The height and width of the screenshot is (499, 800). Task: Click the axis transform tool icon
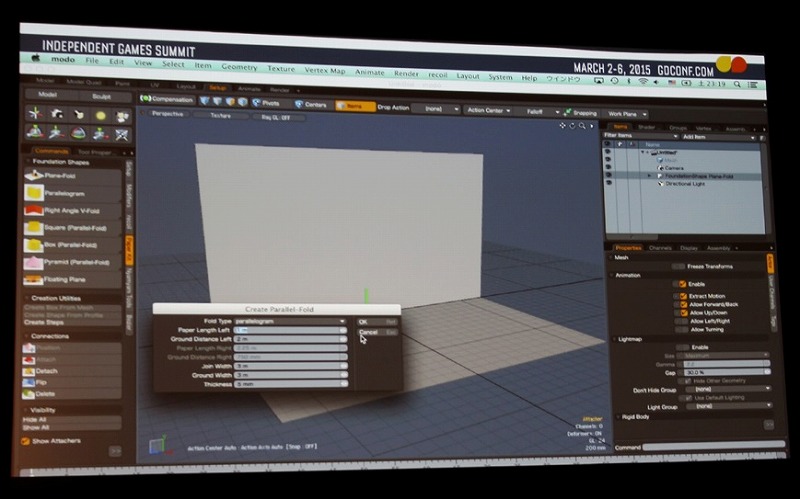[x=35, y=113]
